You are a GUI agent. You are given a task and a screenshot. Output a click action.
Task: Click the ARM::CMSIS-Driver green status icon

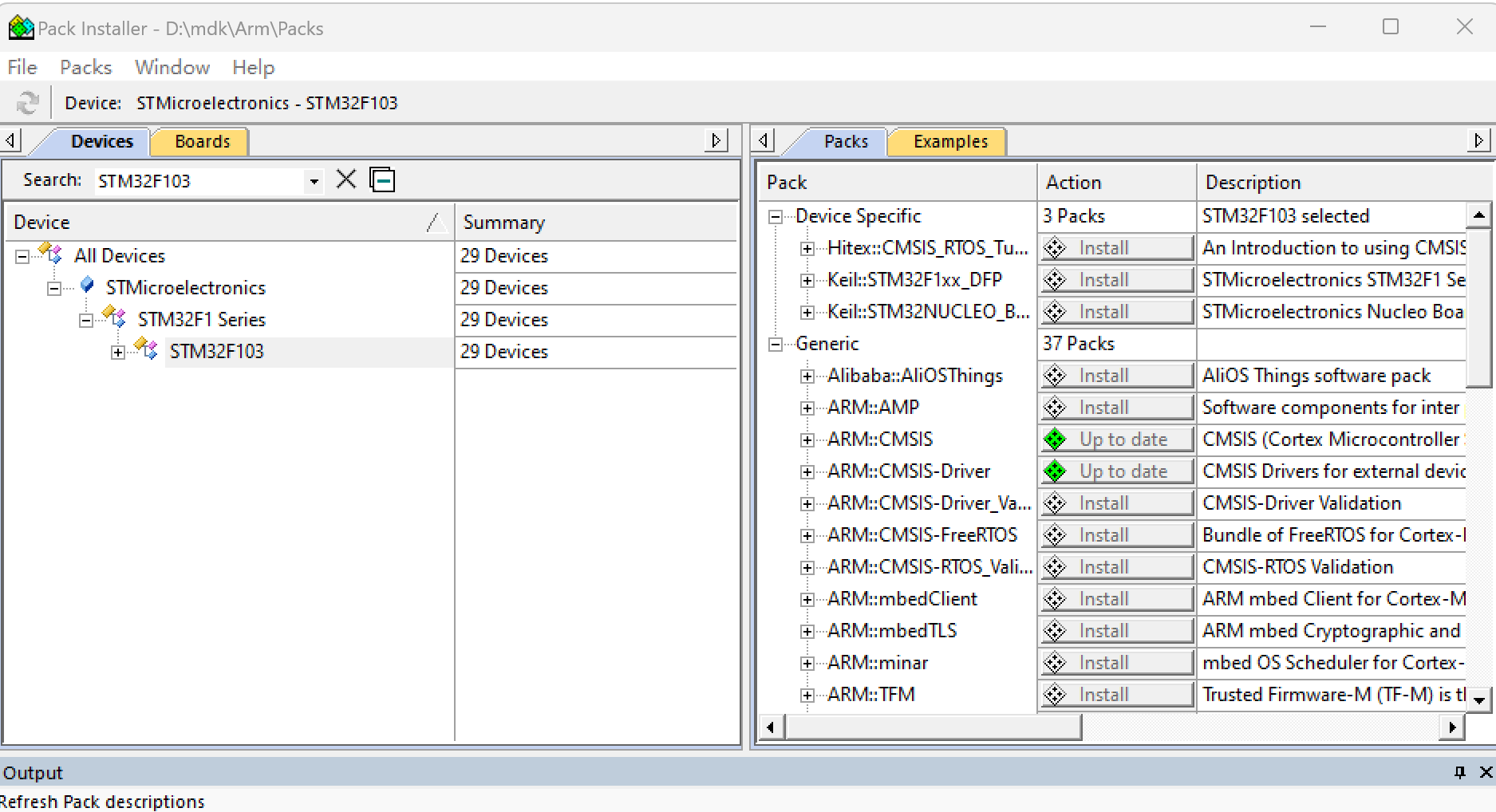tap(1055, 471)
